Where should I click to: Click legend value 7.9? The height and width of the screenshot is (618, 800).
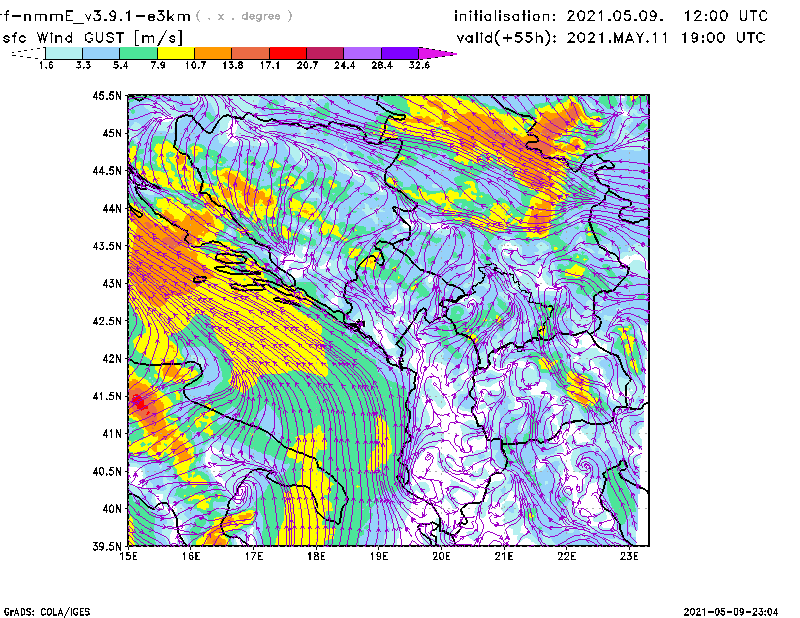(158, 65)
